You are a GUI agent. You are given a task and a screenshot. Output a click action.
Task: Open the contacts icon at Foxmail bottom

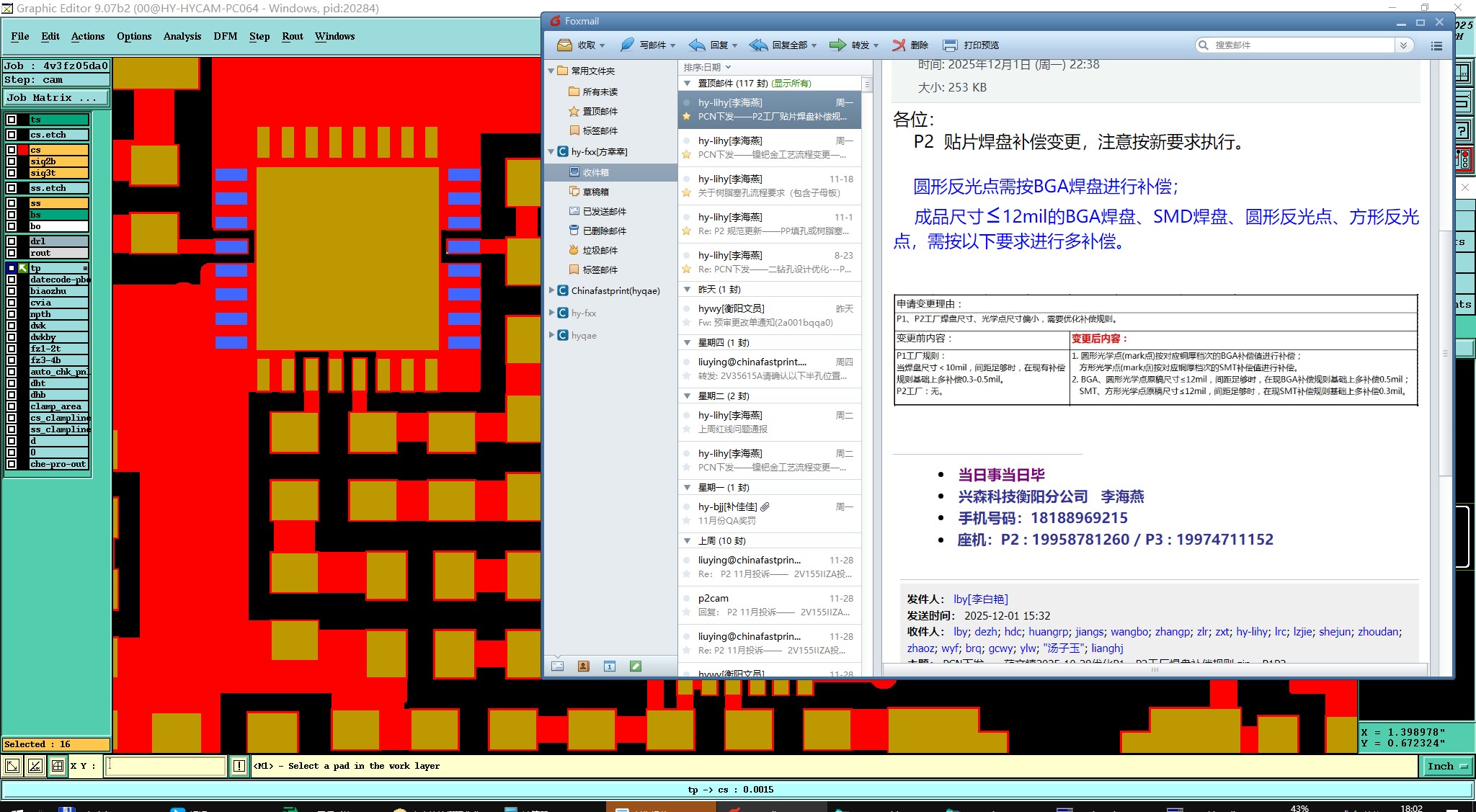pyautogui.click(x=583, y=666)
